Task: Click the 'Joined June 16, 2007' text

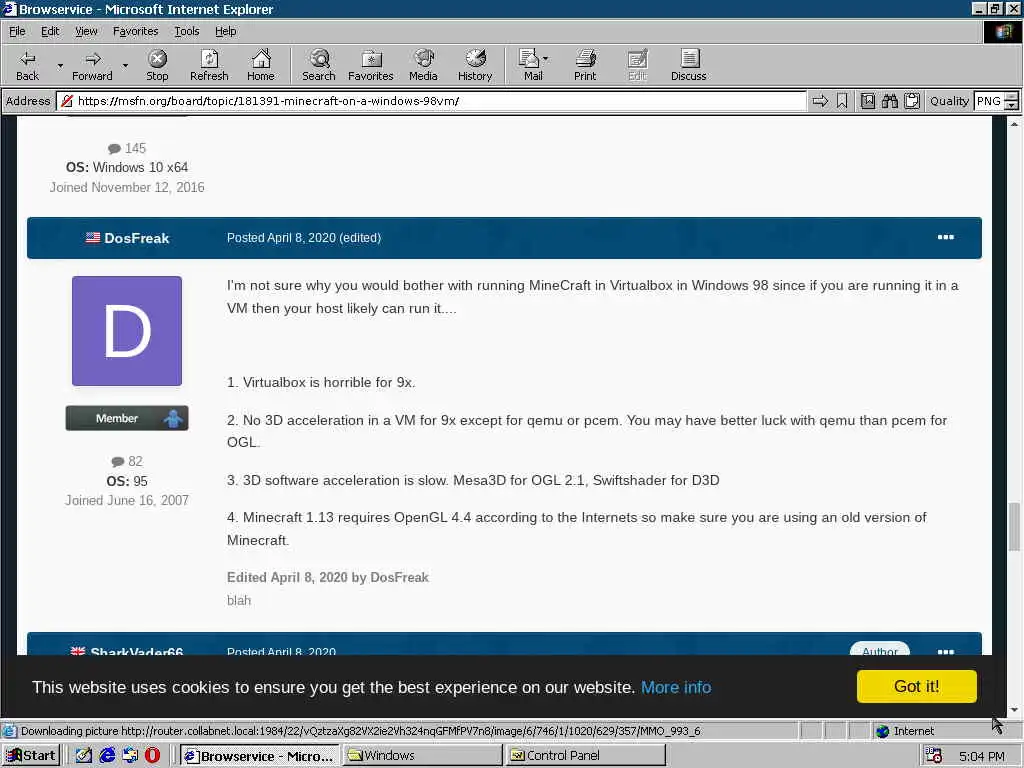Action: pos(127,500)
